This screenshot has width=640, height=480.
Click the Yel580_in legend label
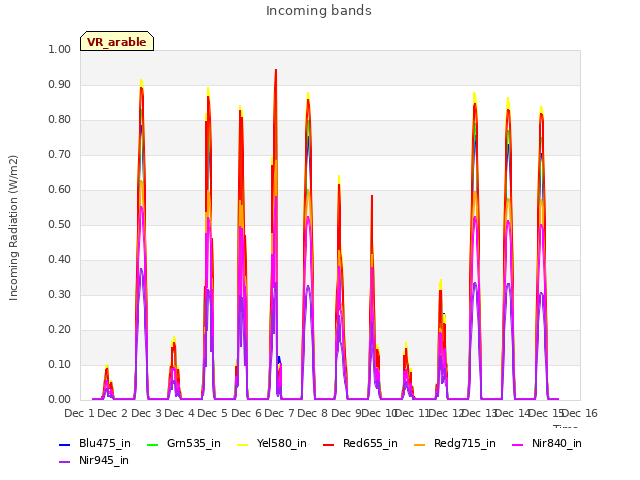click(x=282, y=443)
